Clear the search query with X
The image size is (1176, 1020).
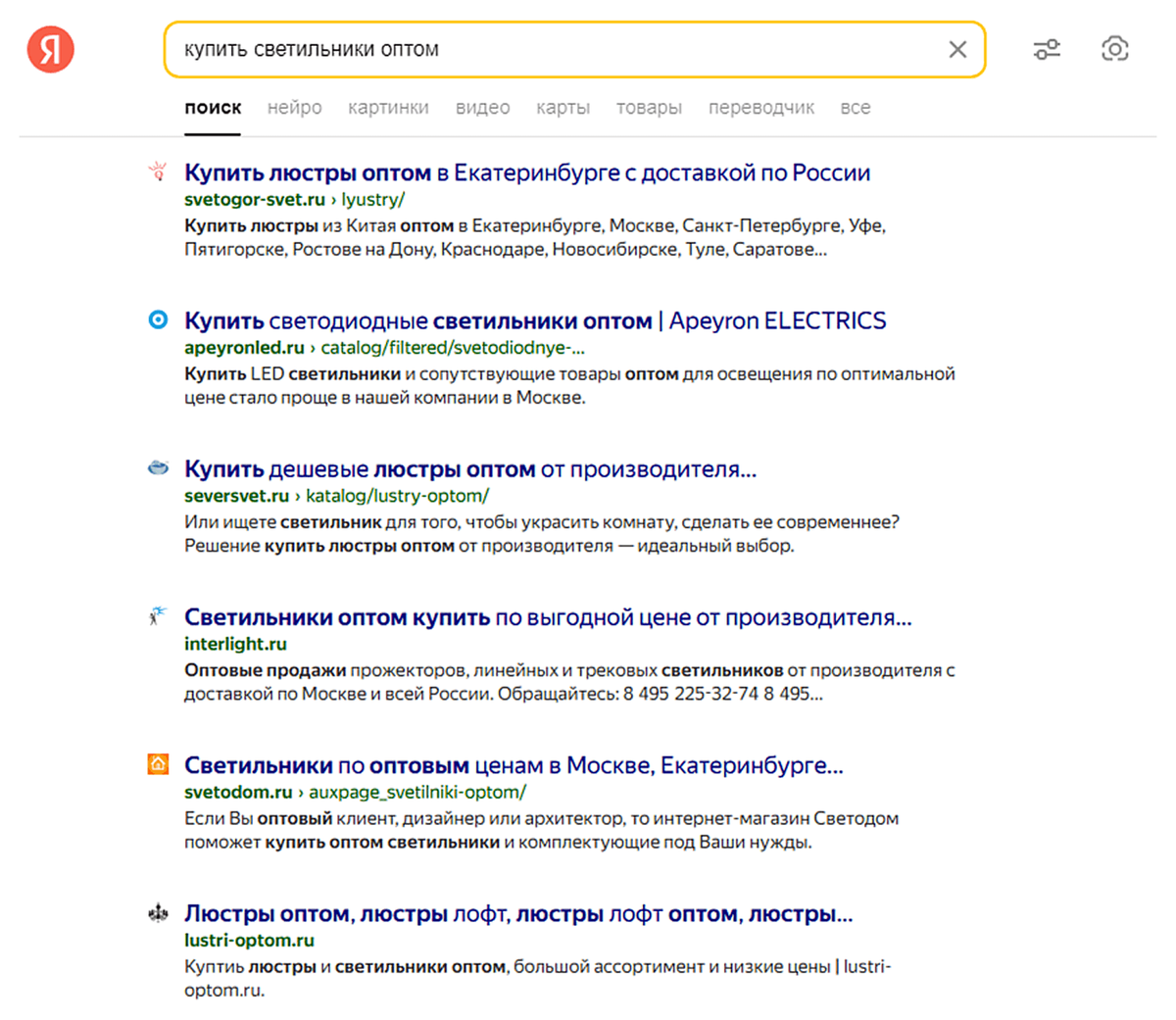click(x=957, y=49)
